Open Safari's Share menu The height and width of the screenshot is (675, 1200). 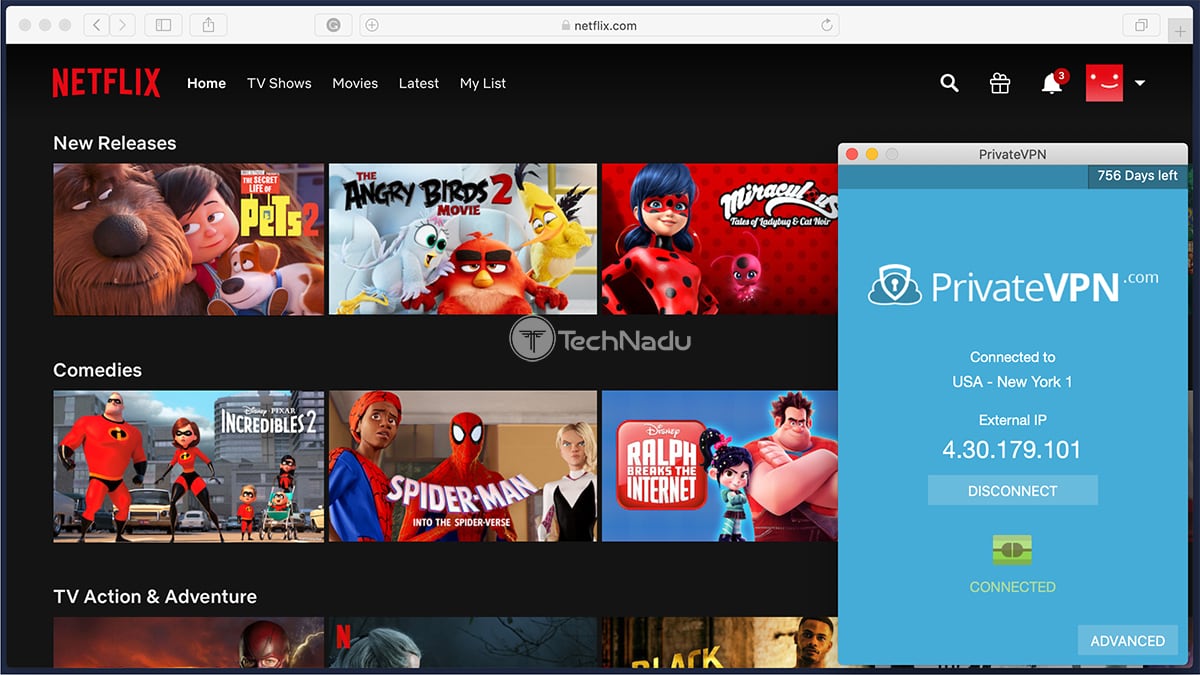pyautogui.click(x=209, y=25)
